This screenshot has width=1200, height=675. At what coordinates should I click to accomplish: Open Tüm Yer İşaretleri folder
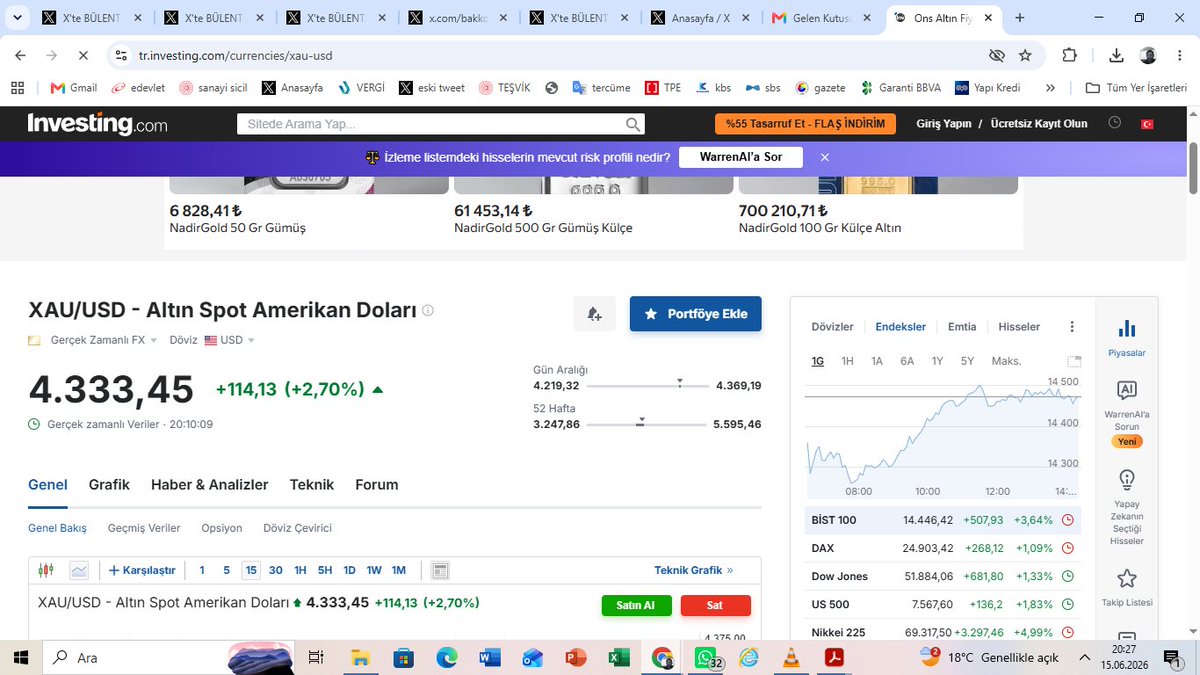tap(1136, 88)
